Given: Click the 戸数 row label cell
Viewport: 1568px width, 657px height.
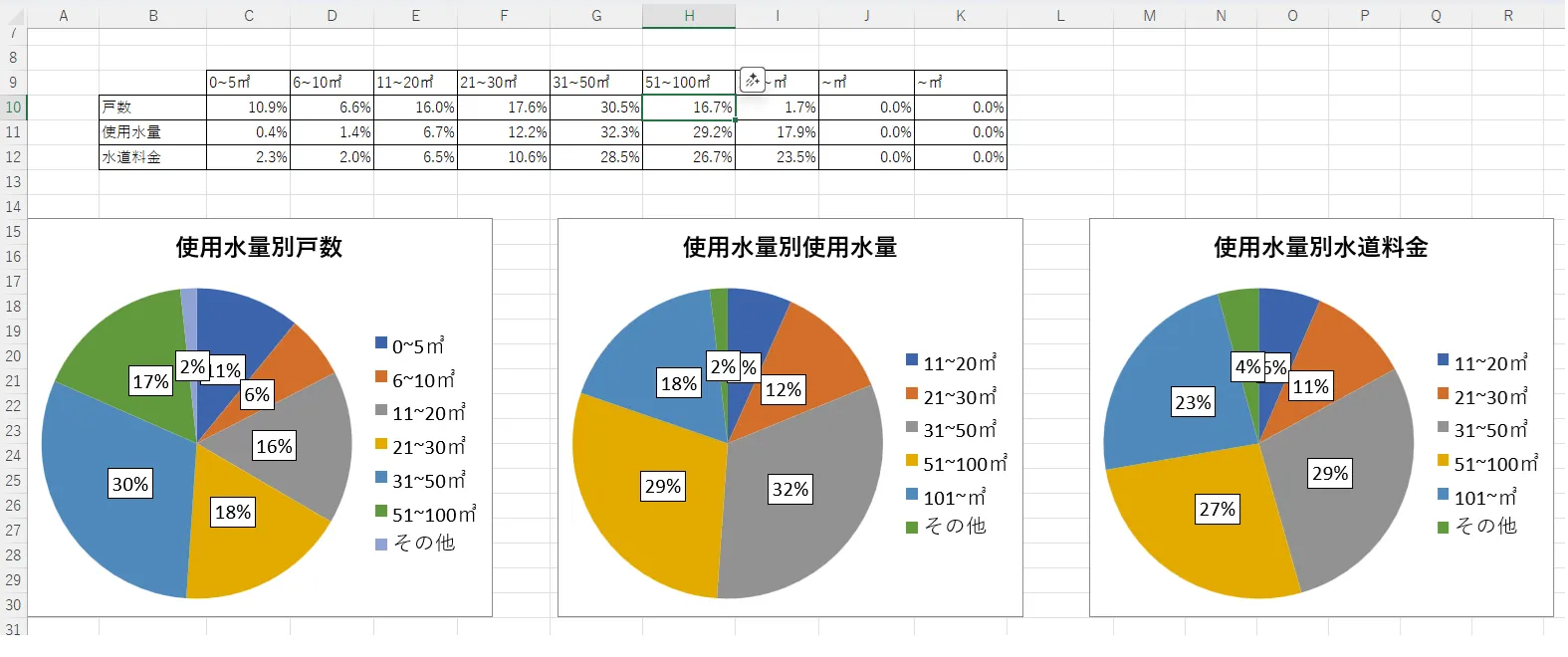Looking at the screenshot, I should [x=153, y=108].
